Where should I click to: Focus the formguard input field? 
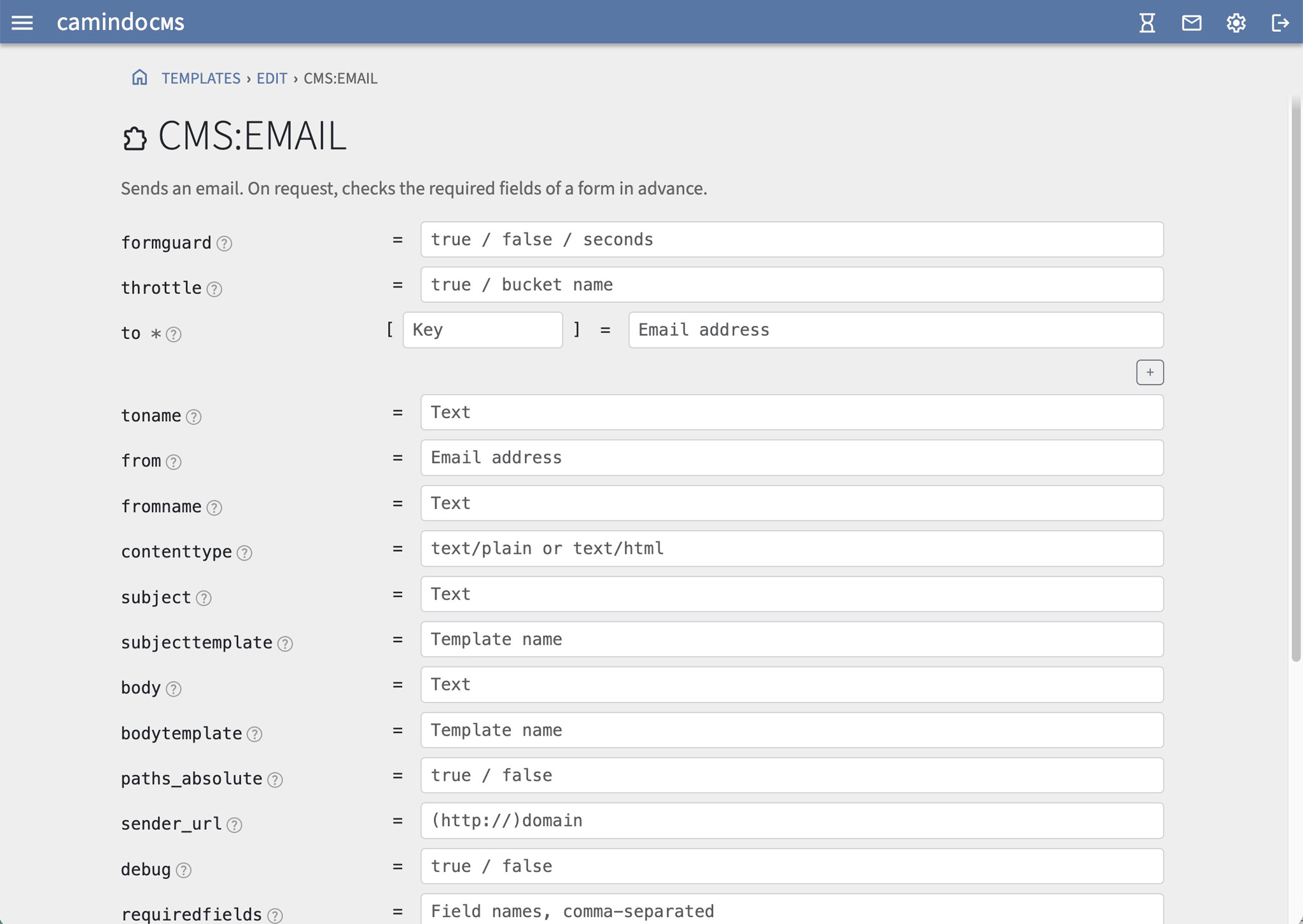[792, 240]
